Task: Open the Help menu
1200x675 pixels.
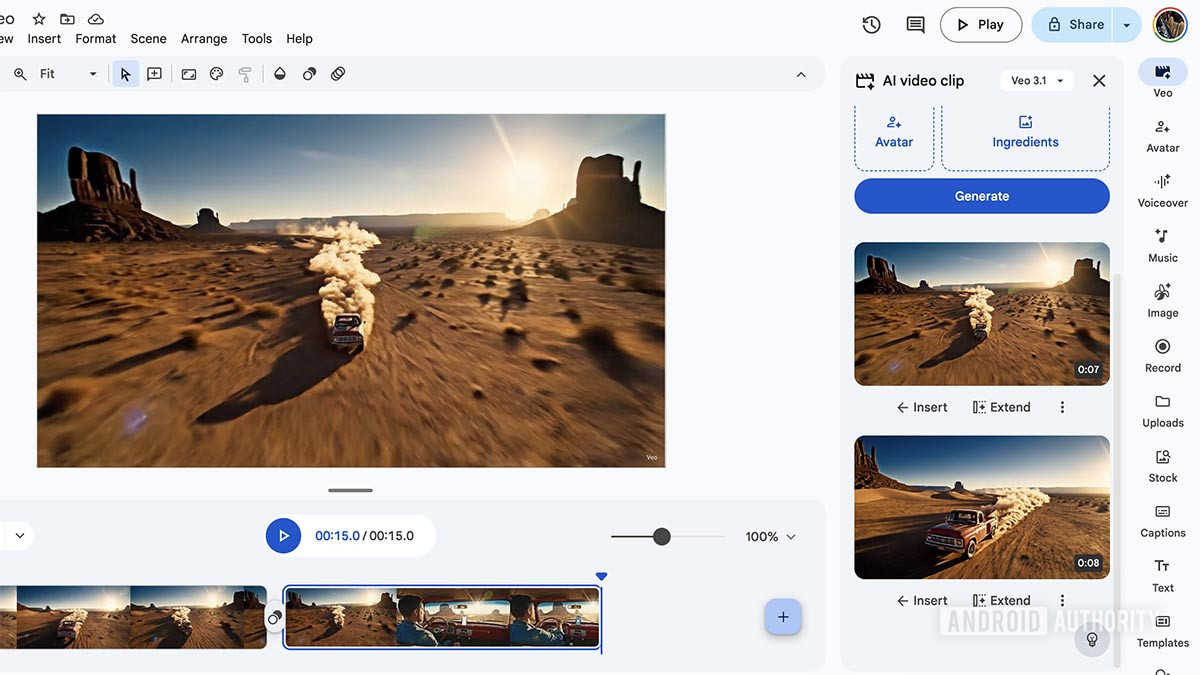Action: [x=300, y=39]
